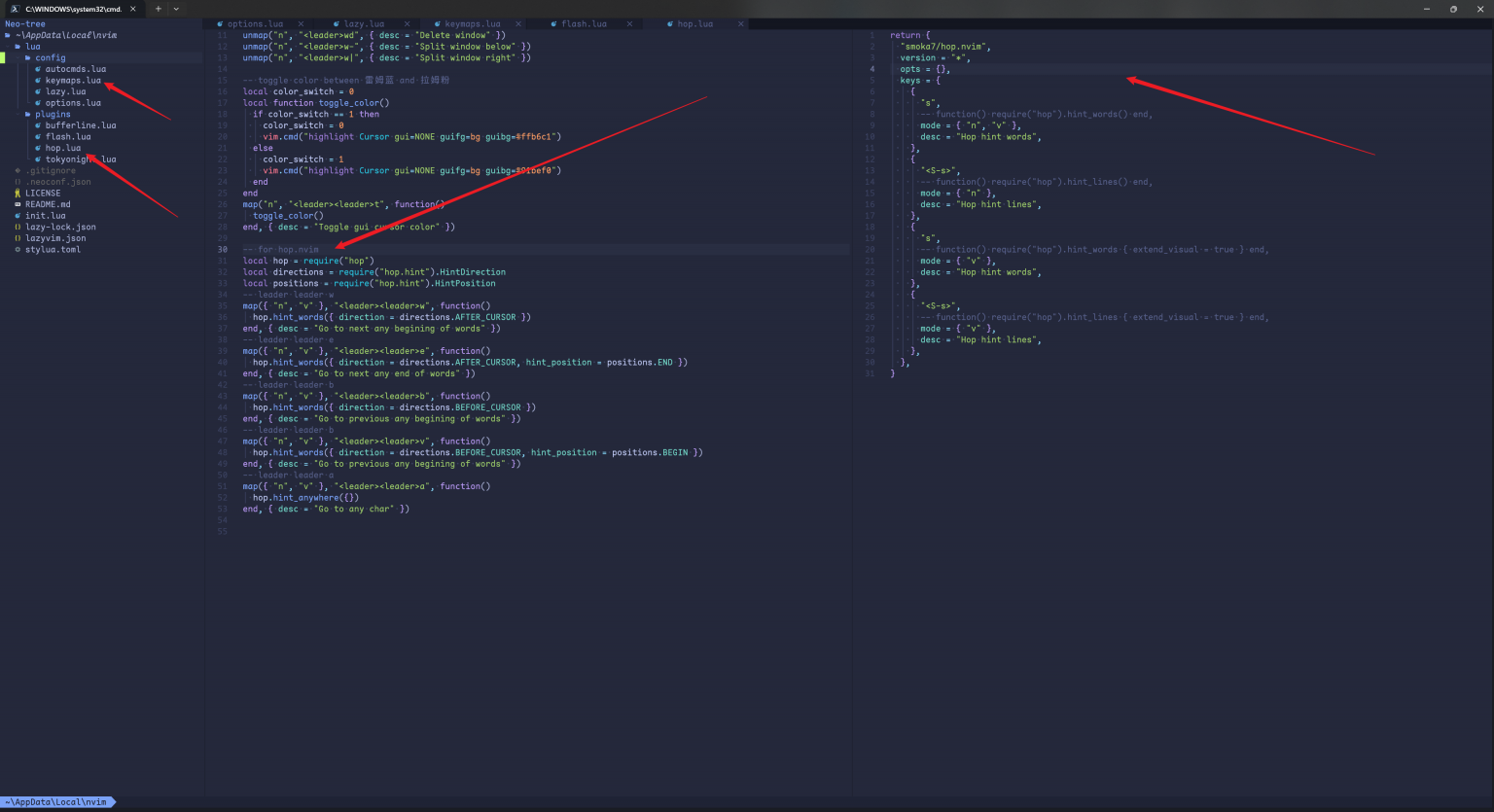The width and height of the screenshot is (1494, 812).
Task: Select lazyvim.json in the file tree
Action: tap(55, 238)
